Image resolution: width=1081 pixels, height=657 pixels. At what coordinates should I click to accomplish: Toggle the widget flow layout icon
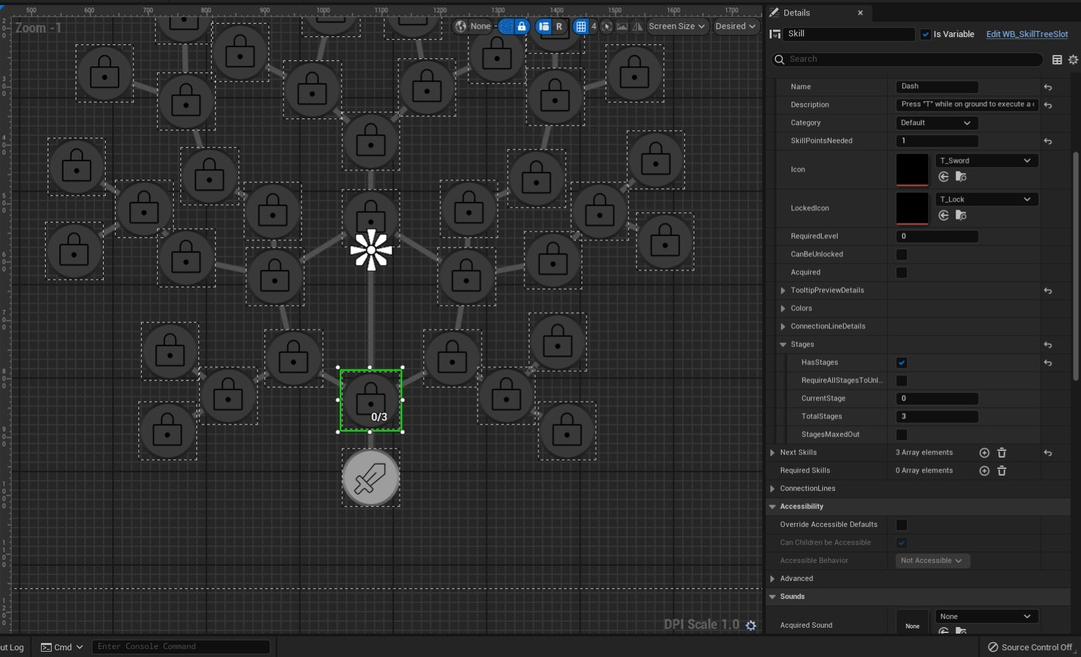point(544,26)
